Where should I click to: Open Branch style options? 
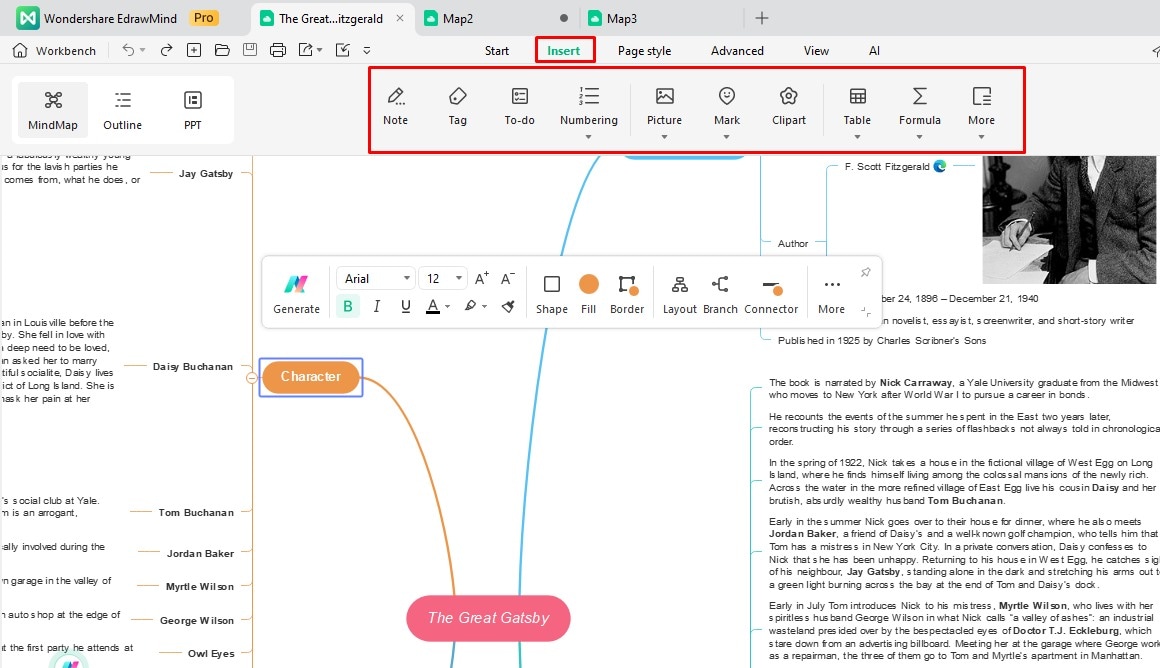point(720,294)
